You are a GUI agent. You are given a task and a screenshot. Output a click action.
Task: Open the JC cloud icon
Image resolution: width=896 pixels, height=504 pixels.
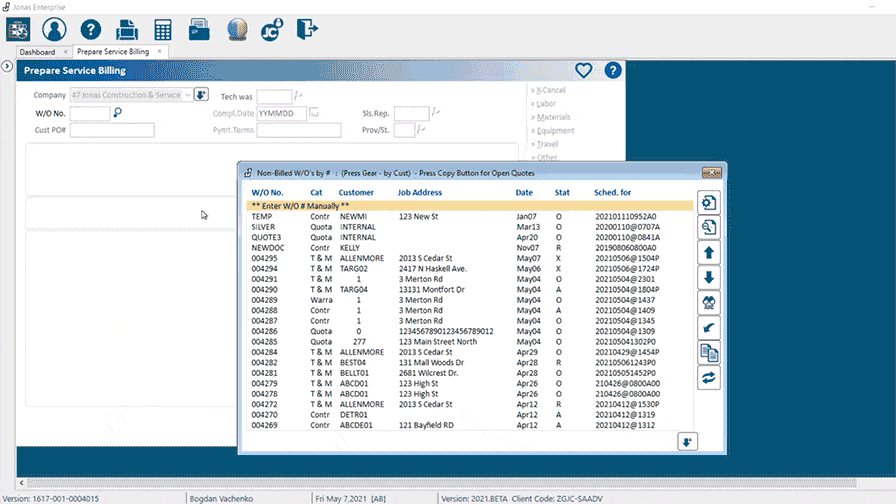[x=272, y=30]
